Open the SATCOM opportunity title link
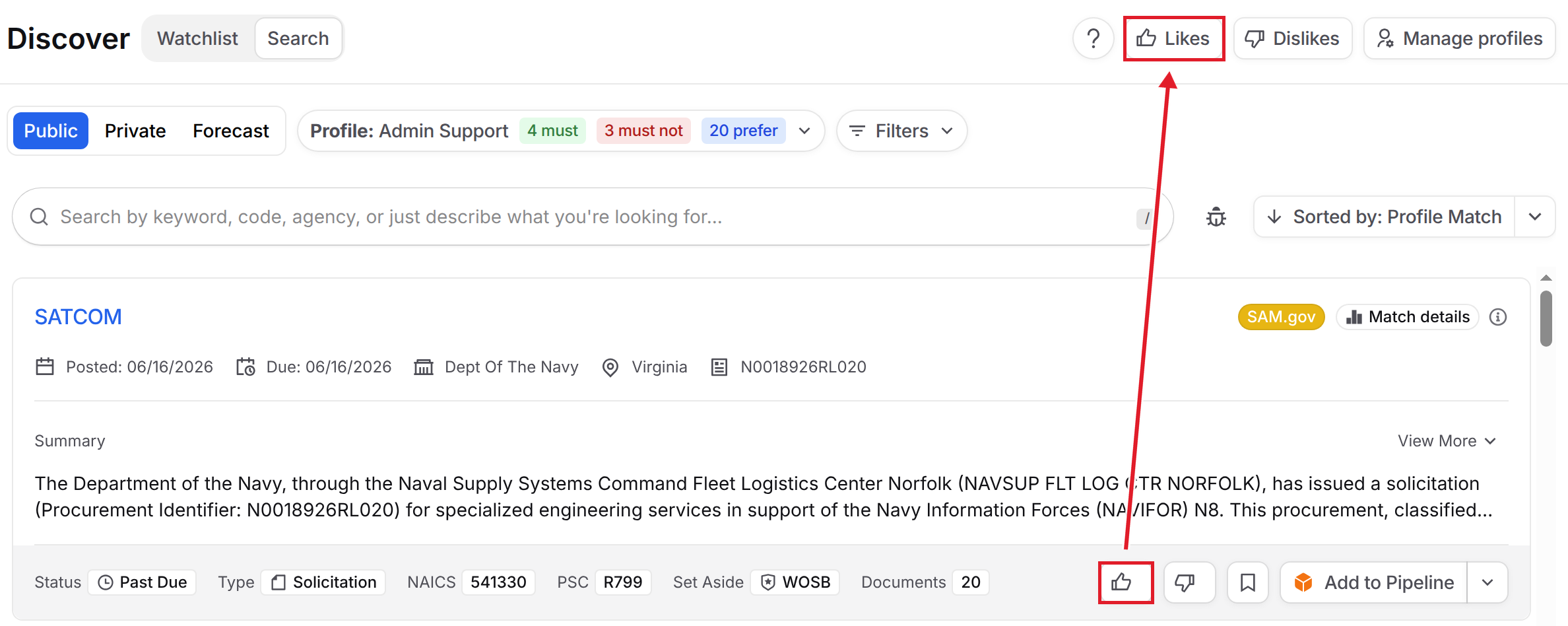The height and width of the screenshot is (626, 1568). point(78,317)
